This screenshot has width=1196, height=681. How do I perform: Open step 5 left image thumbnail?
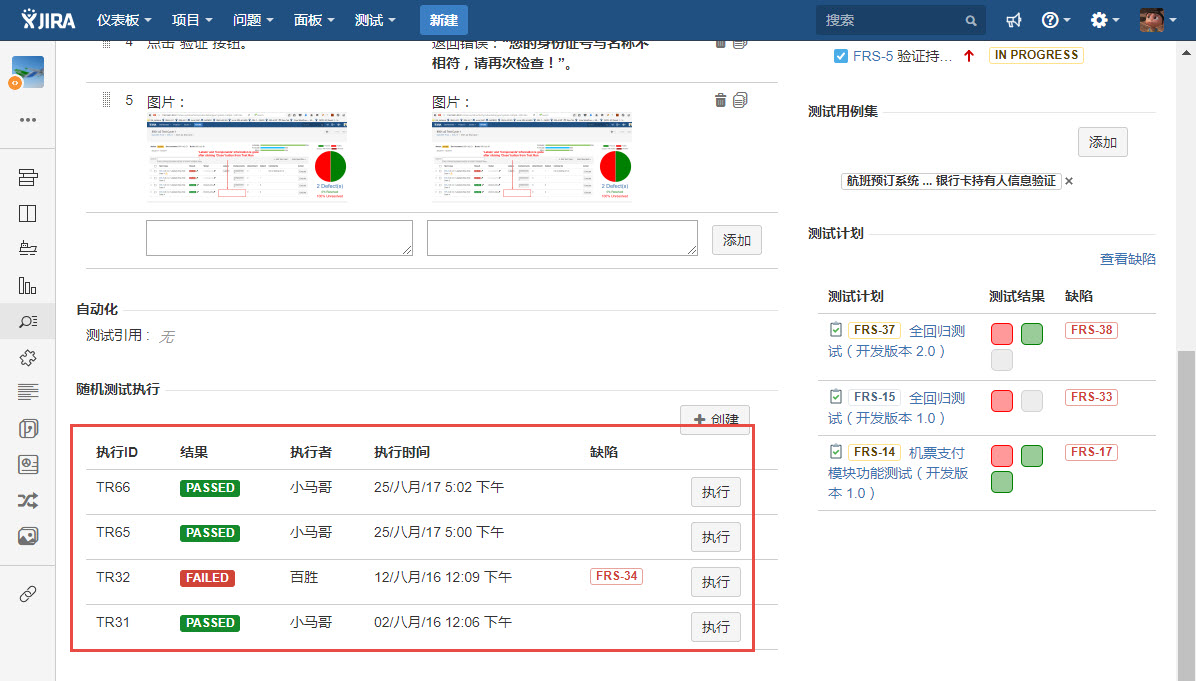[x=246, y=156]
